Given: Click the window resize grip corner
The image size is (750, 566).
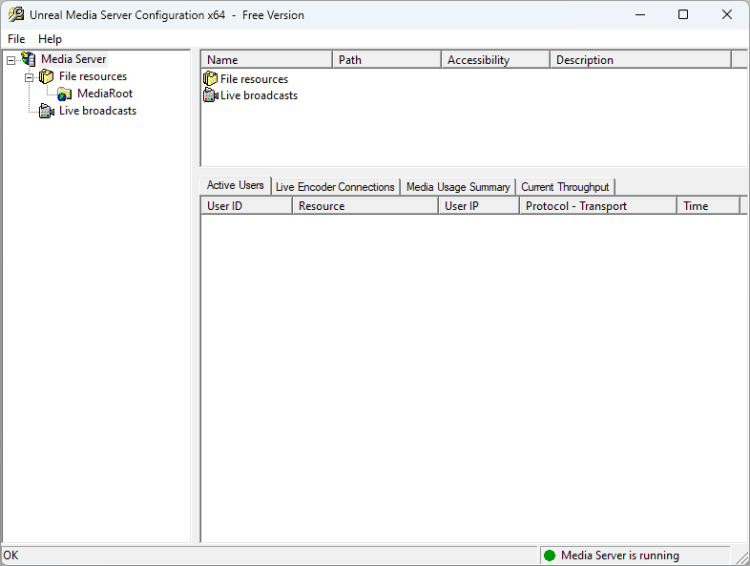Looking at the screenshot, I should point(742,557).
